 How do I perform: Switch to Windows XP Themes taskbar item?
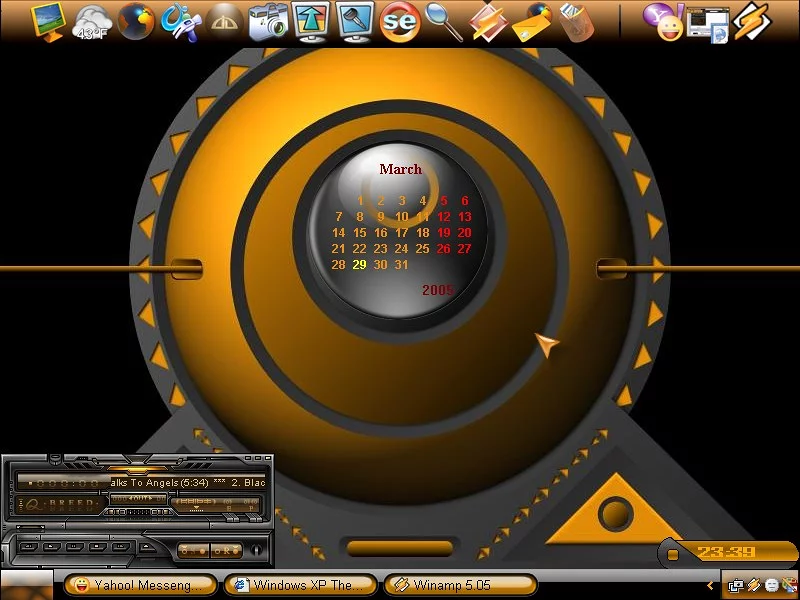tap(301, 585)
